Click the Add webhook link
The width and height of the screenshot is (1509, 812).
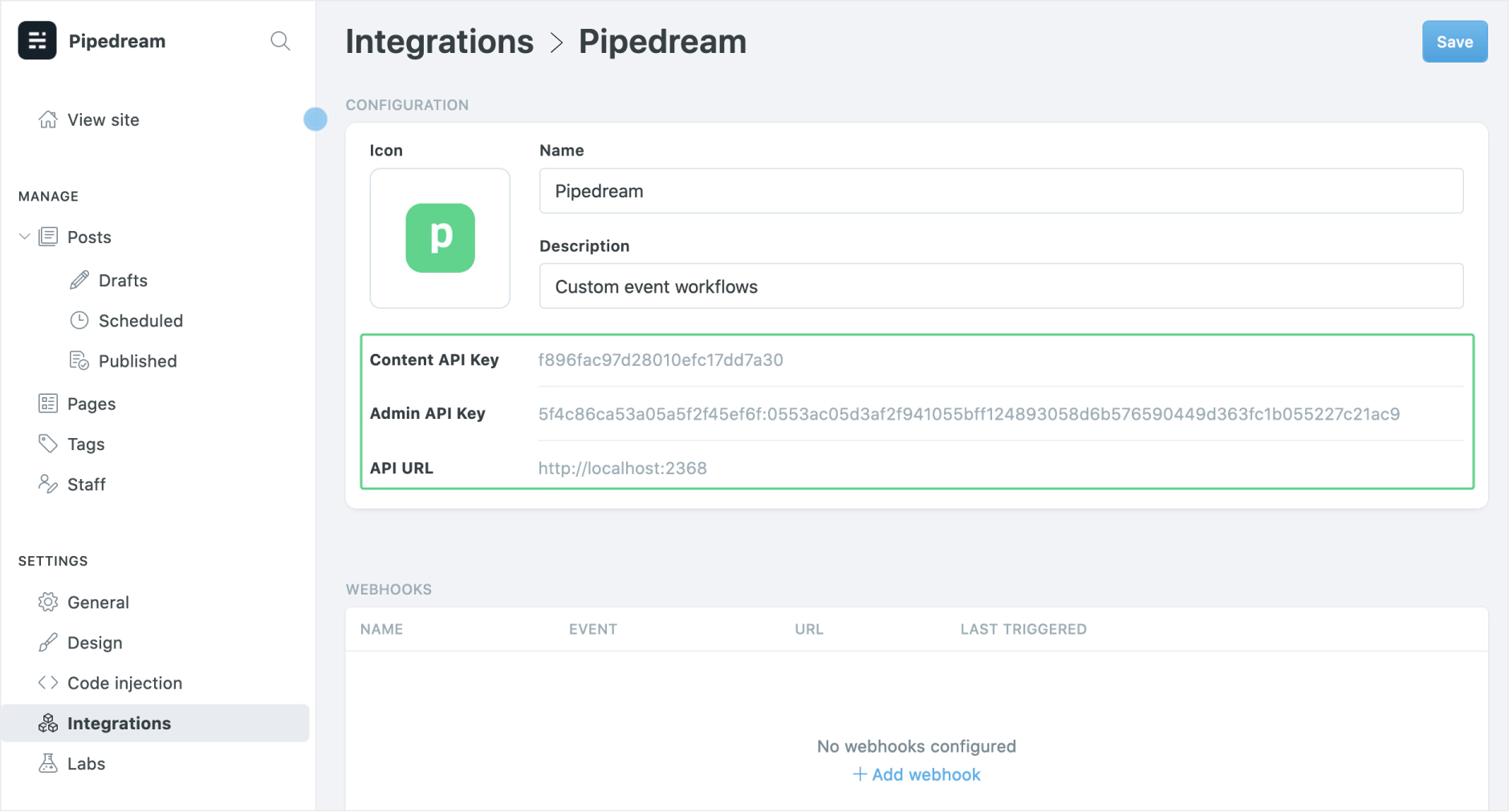click(917, 774)
